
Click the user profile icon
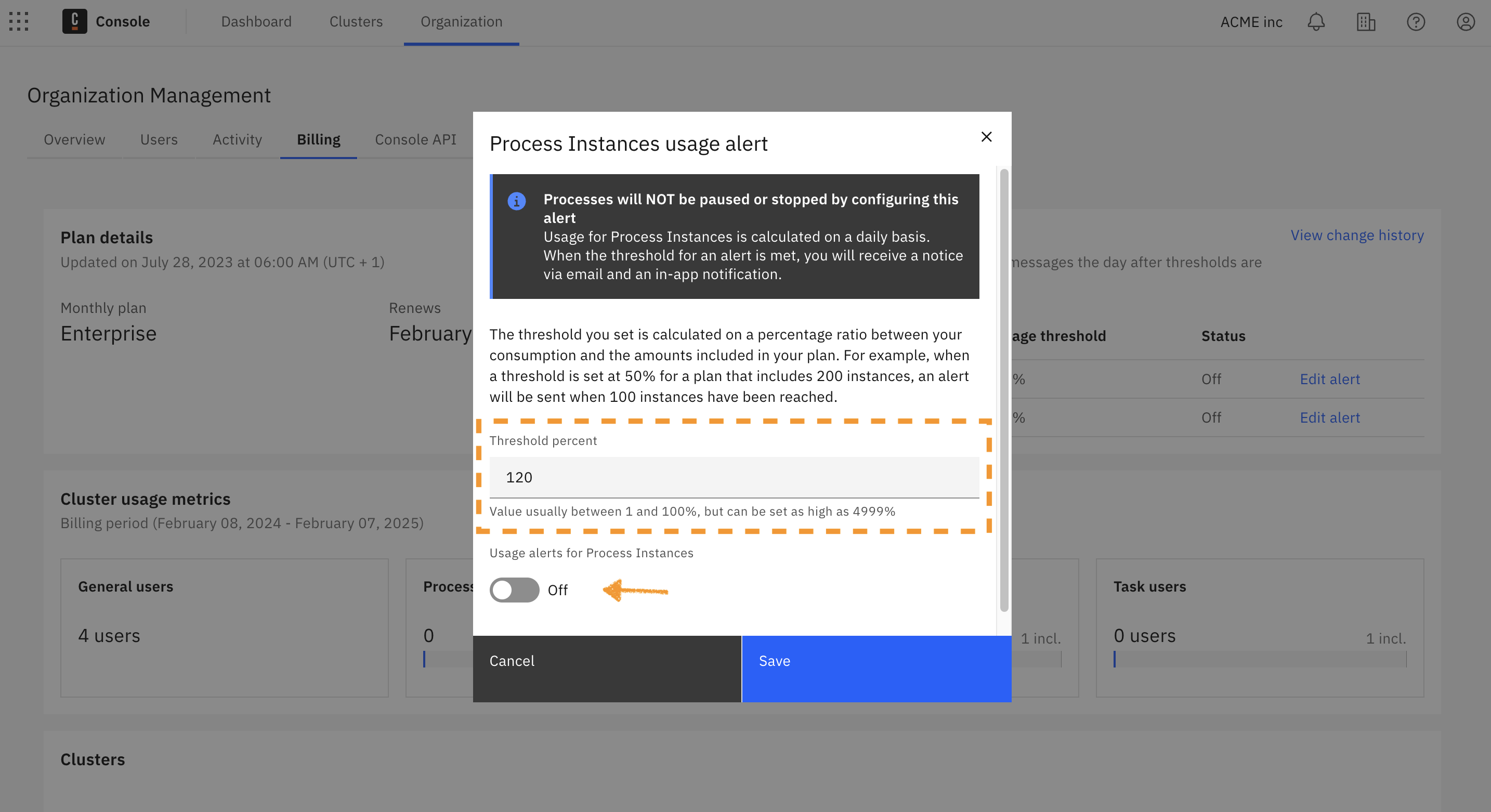(x=1463, y=22)
